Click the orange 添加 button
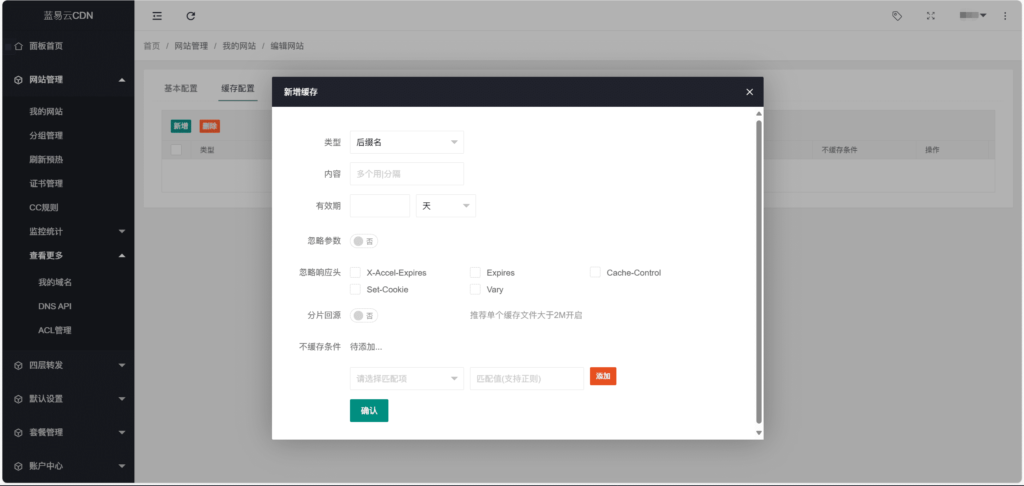This screenshot has width=1024, height=486. pyautogui.click(x=603, y=376)
